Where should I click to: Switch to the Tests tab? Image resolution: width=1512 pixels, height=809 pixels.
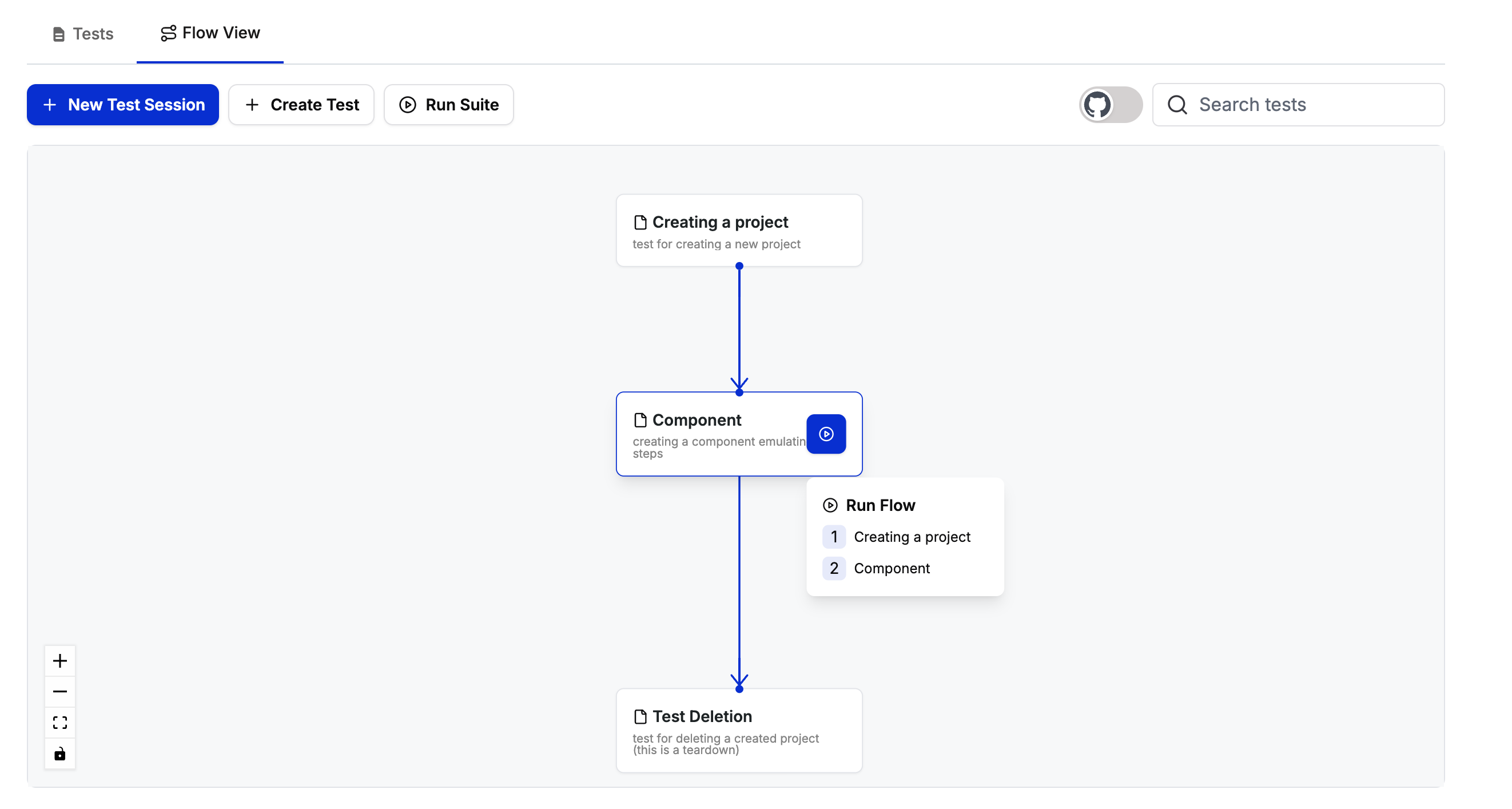pos(83,33)
